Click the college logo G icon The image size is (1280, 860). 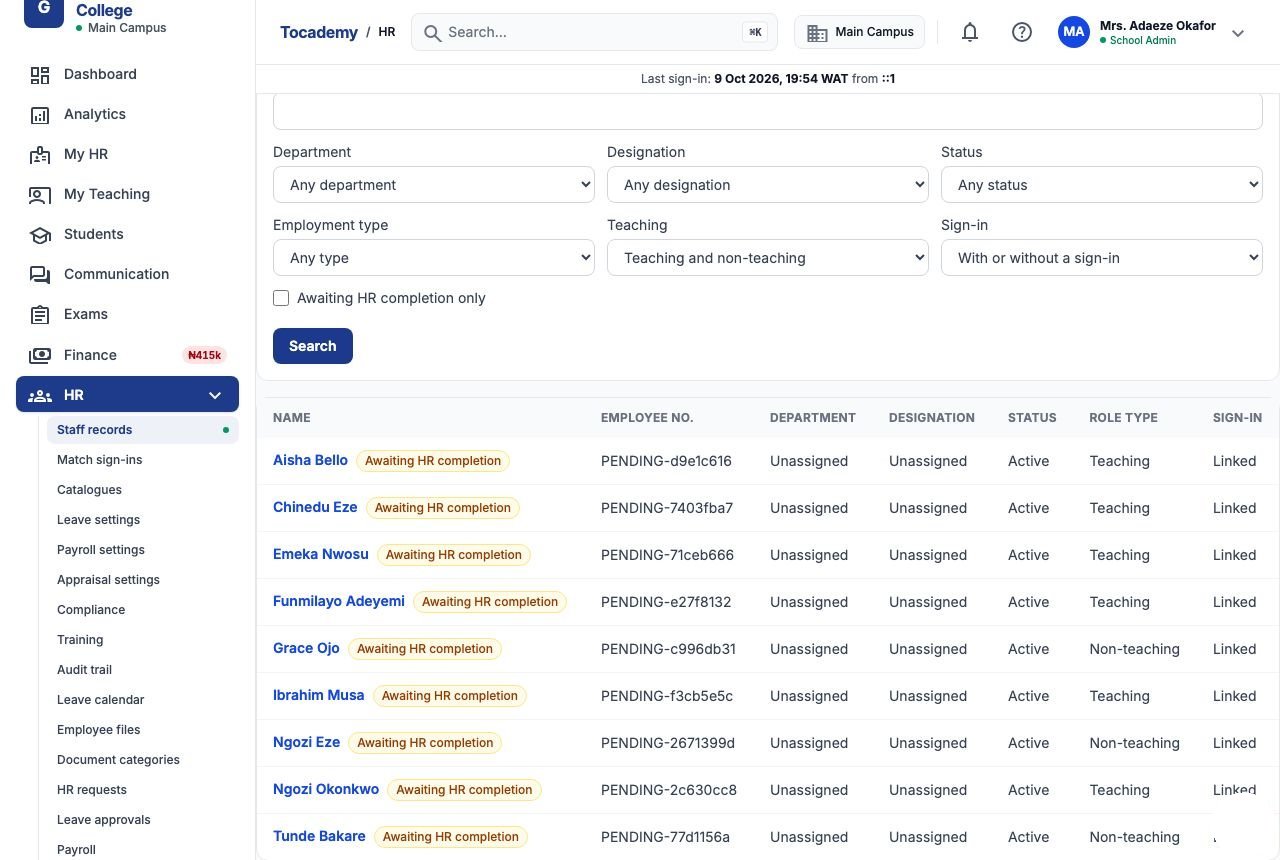[44, 10]
